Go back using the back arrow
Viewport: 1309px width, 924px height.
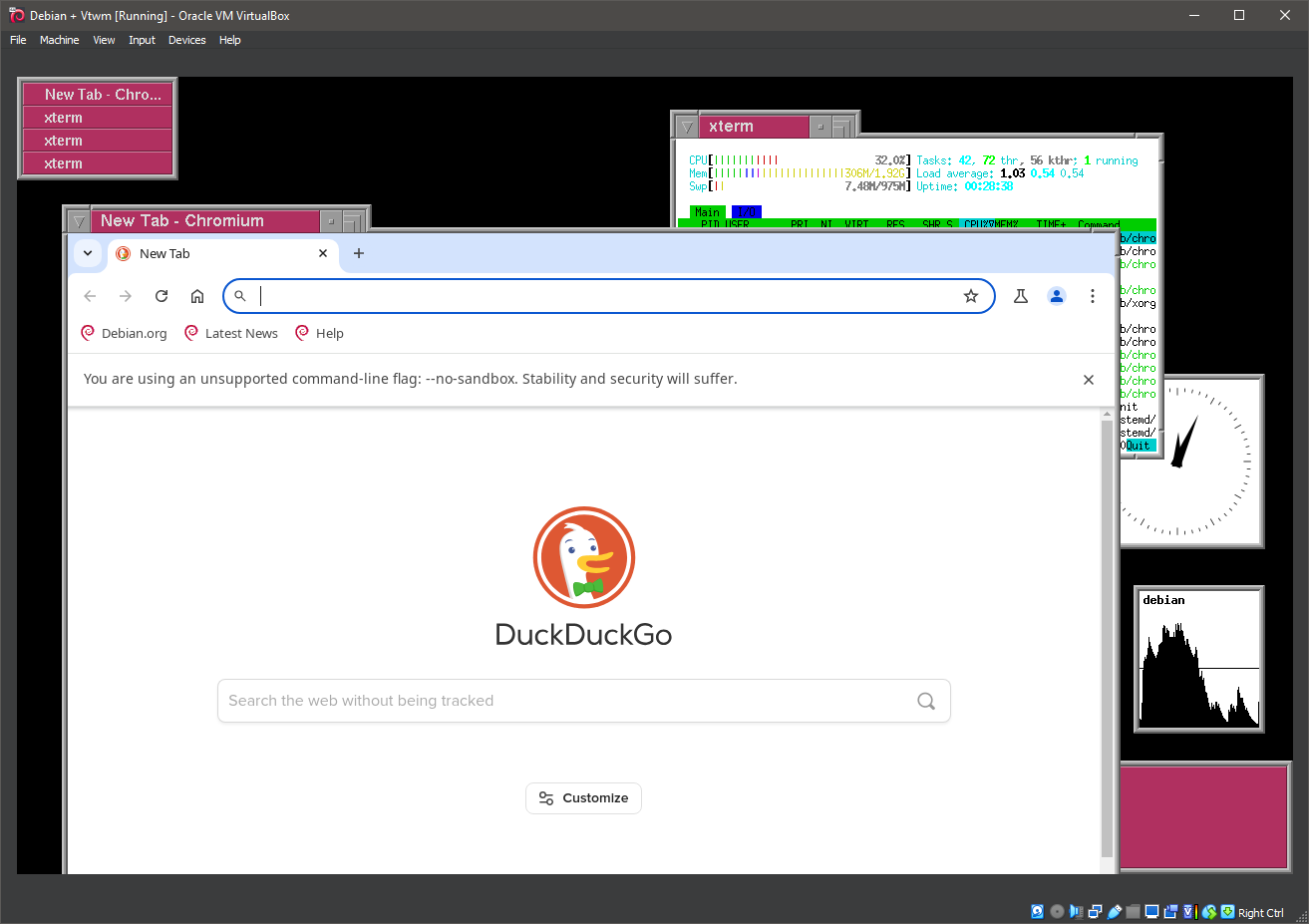click(x=90, y=296)
